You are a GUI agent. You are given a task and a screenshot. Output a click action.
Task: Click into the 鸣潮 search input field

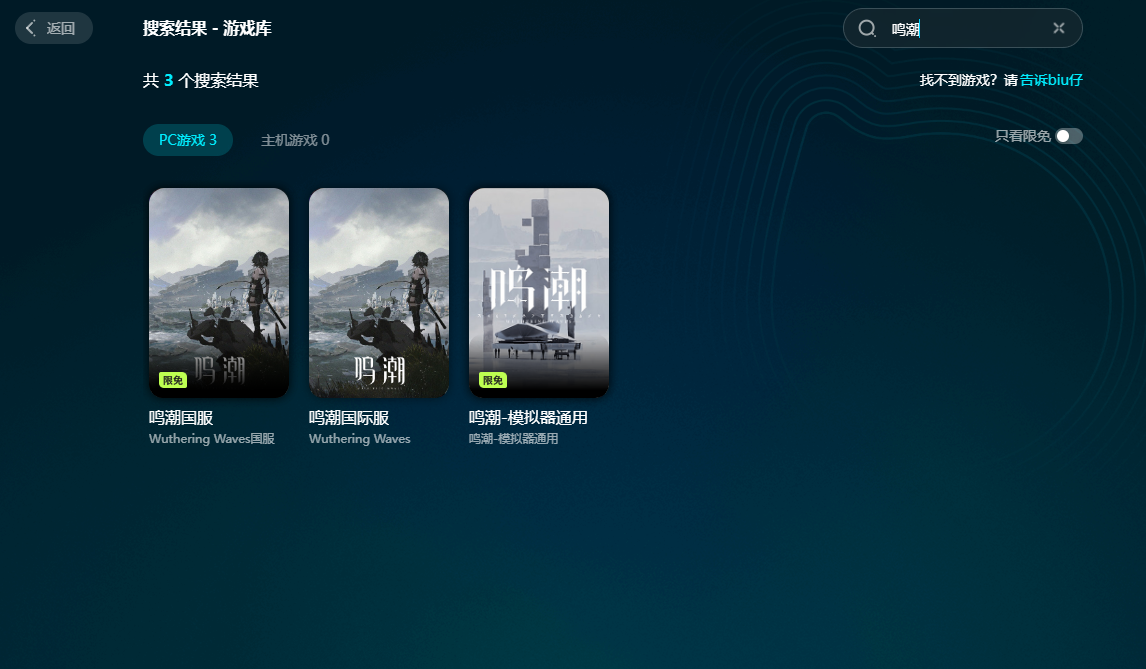[965, 29]
